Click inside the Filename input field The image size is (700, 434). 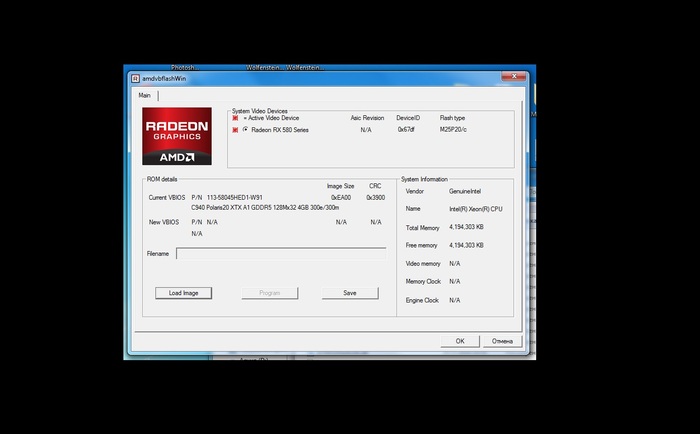pyautogui.click(x=281, y=254)
